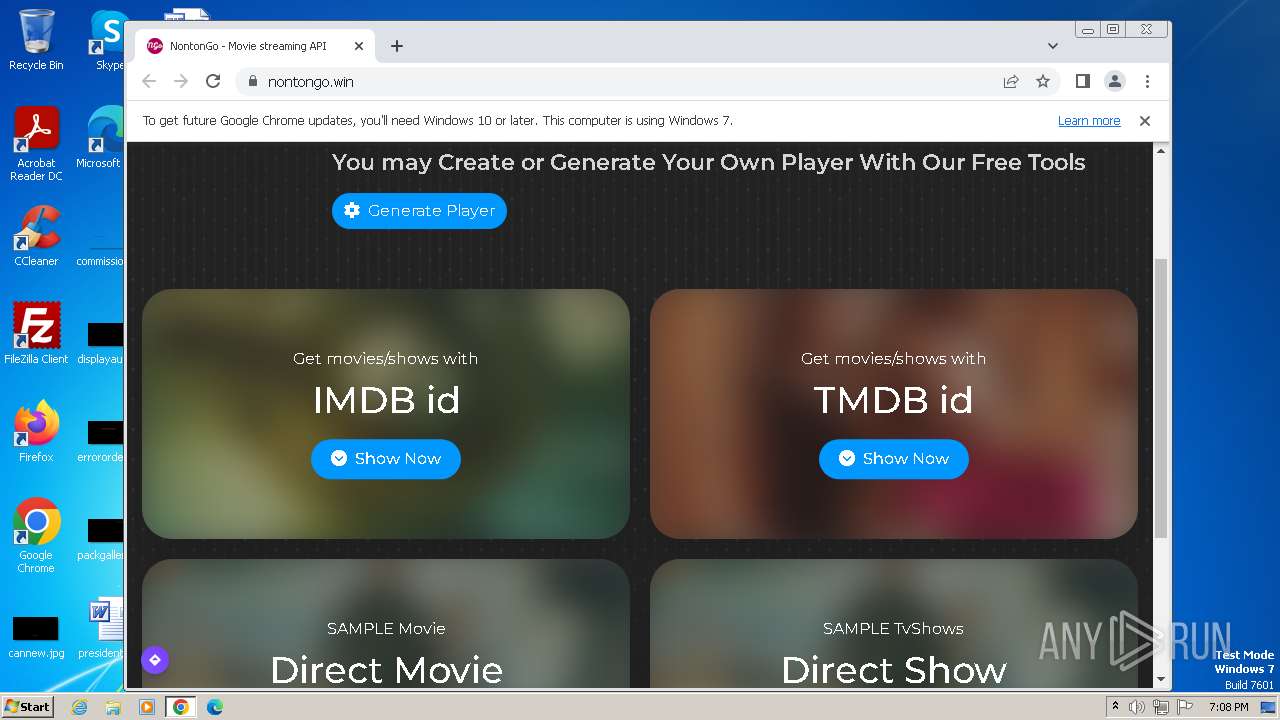Open the Chrome side panel icon
This screenshot has height=720, width=1280.
pos(1082,81)
